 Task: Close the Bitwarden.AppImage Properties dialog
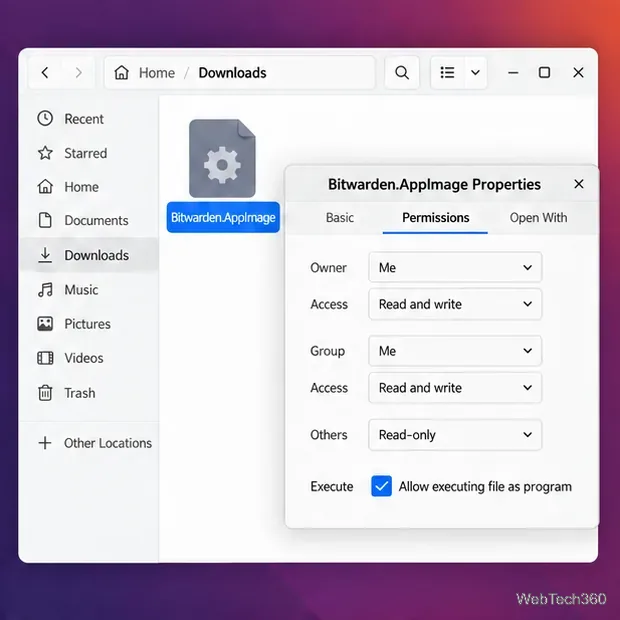pyautogui.click(x=578, y=184)
